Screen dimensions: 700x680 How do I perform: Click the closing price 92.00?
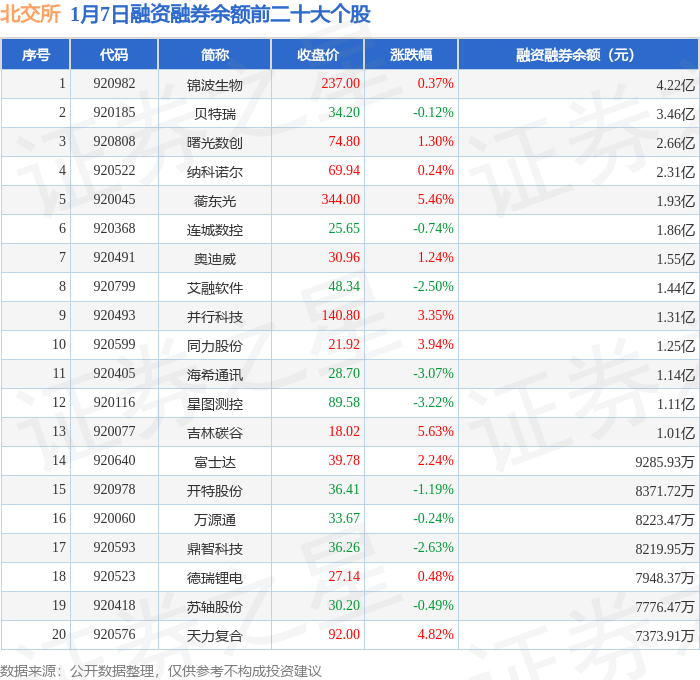tap(344, 635)
